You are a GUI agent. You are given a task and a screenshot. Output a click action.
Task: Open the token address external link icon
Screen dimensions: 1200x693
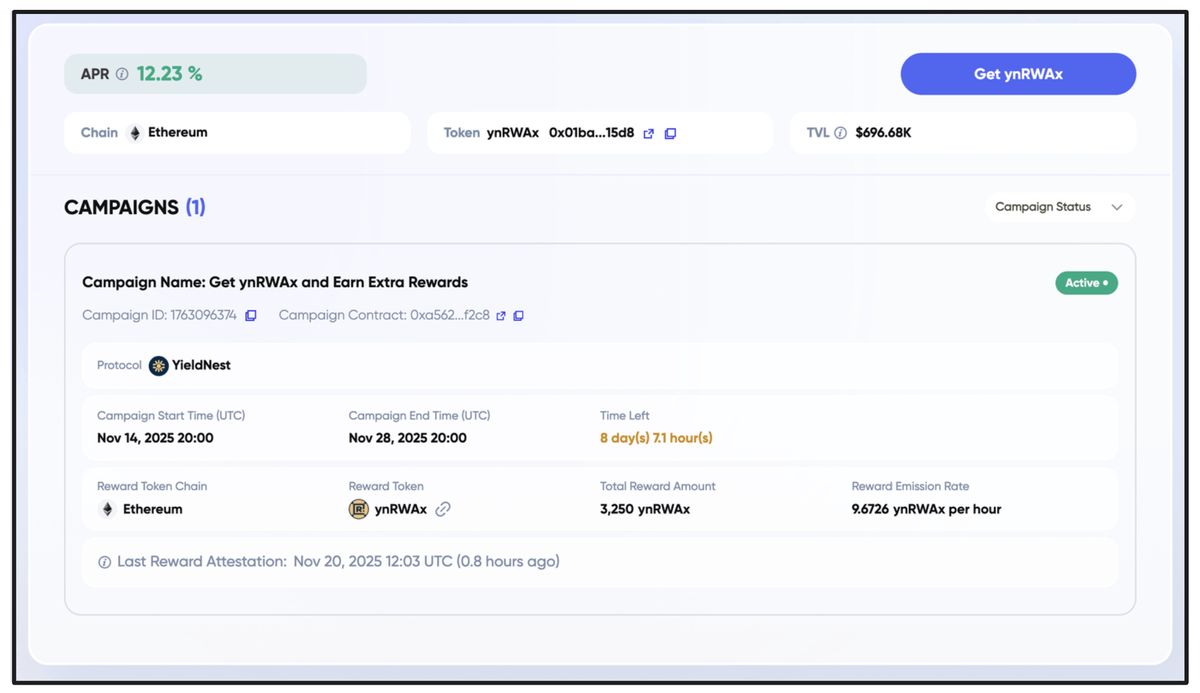pyautogui.click(x=648, y=133)
